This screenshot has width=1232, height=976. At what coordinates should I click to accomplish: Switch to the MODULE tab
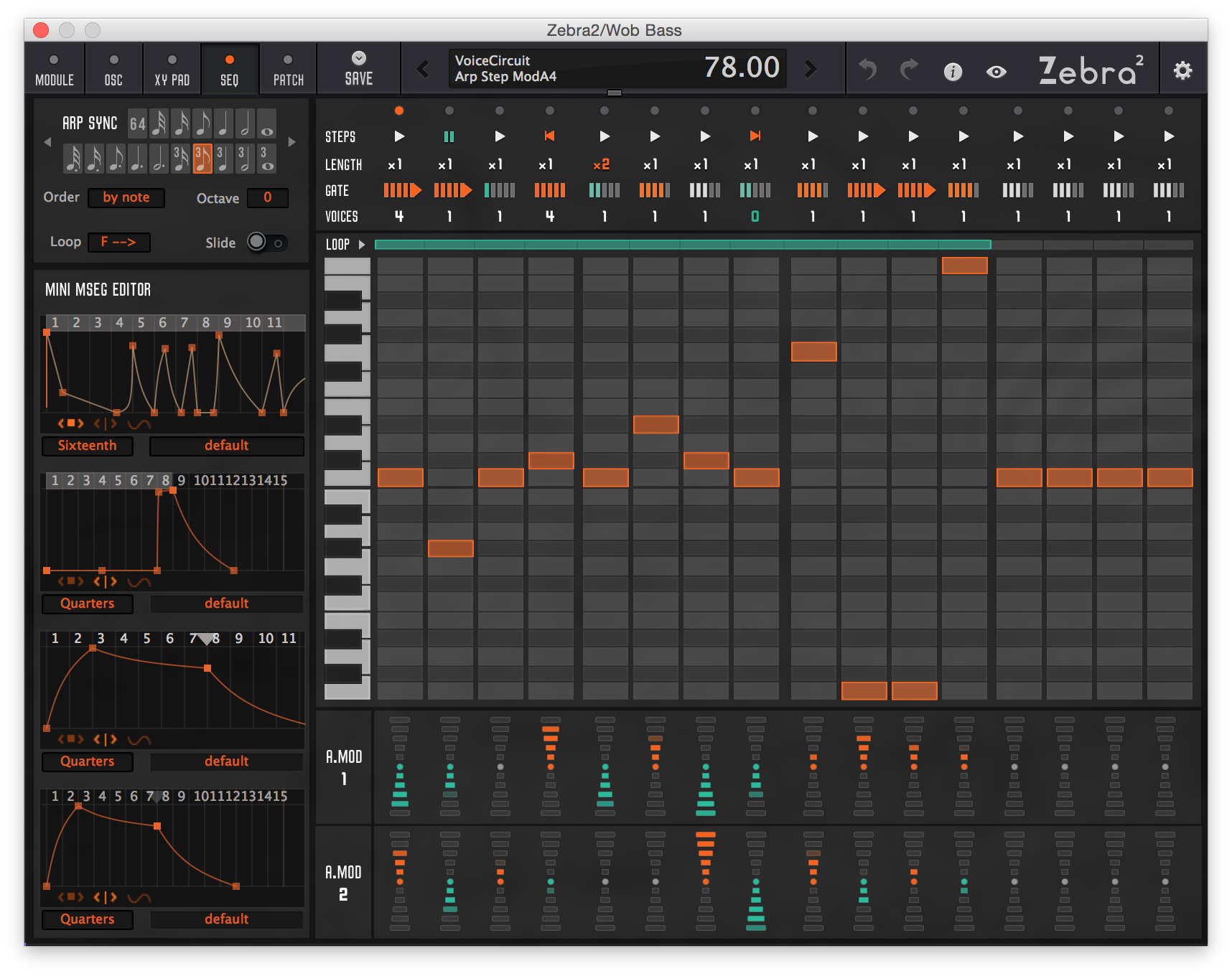coord(55,70)
